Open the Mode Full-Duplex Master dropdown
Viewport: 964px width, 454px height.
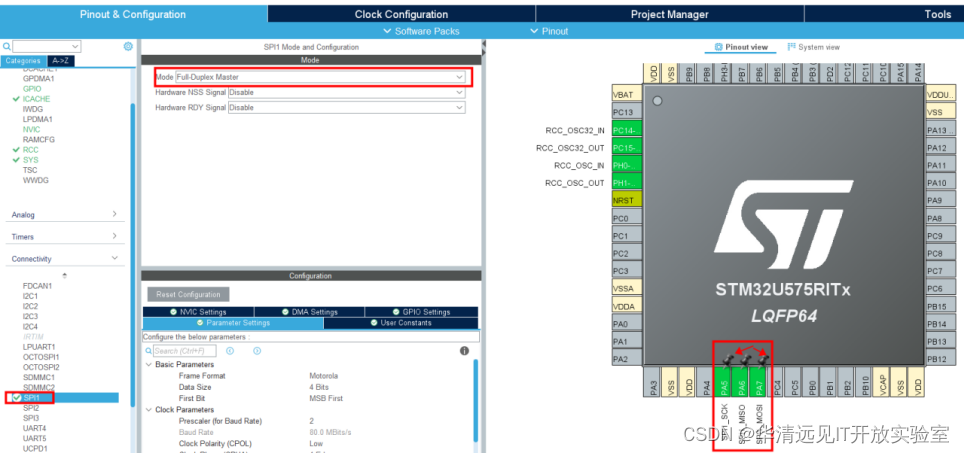[320, 77]
